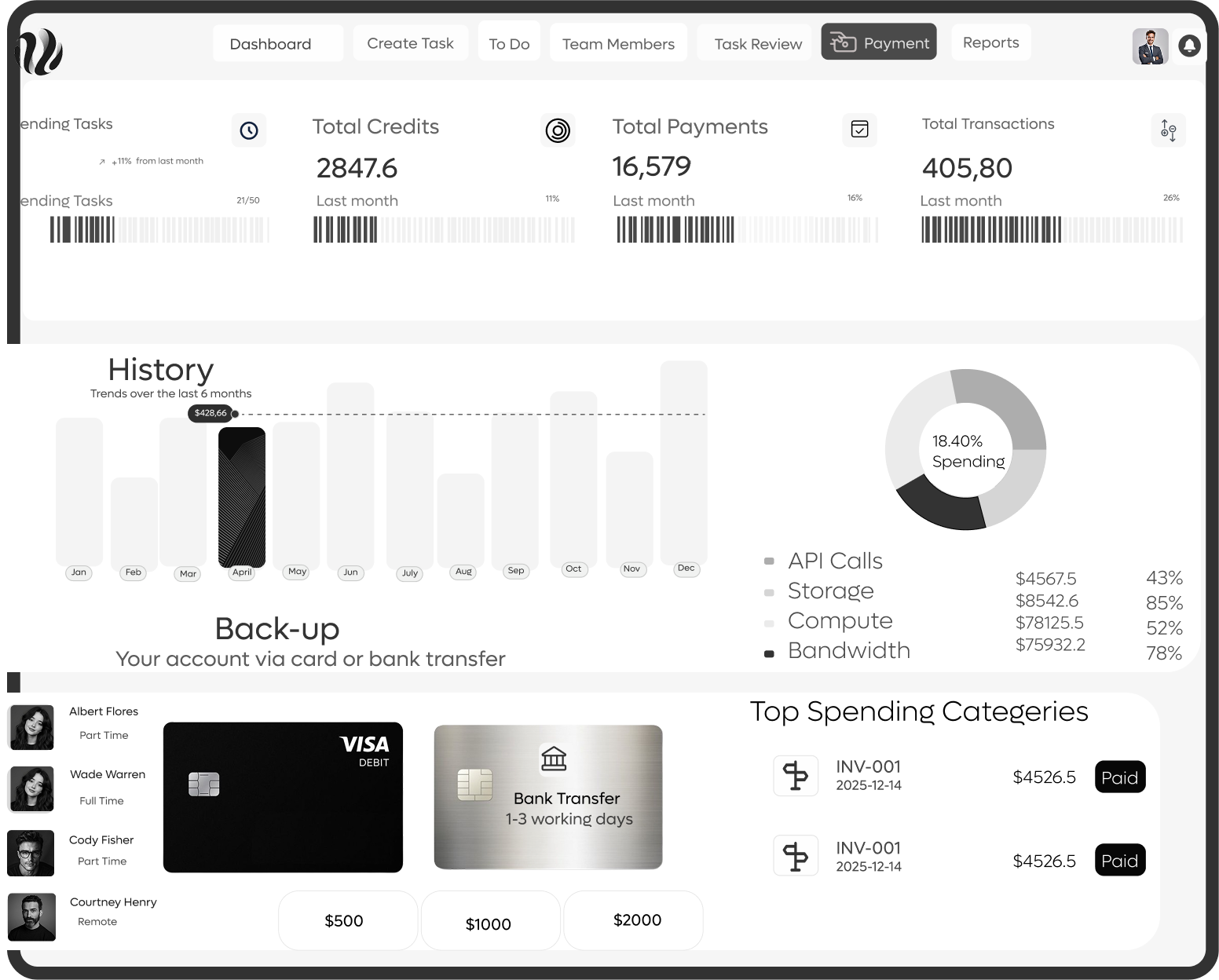Go to the Team Members section
The height and width of the screenshot is (980, 1219).
(x=618, y=43)
